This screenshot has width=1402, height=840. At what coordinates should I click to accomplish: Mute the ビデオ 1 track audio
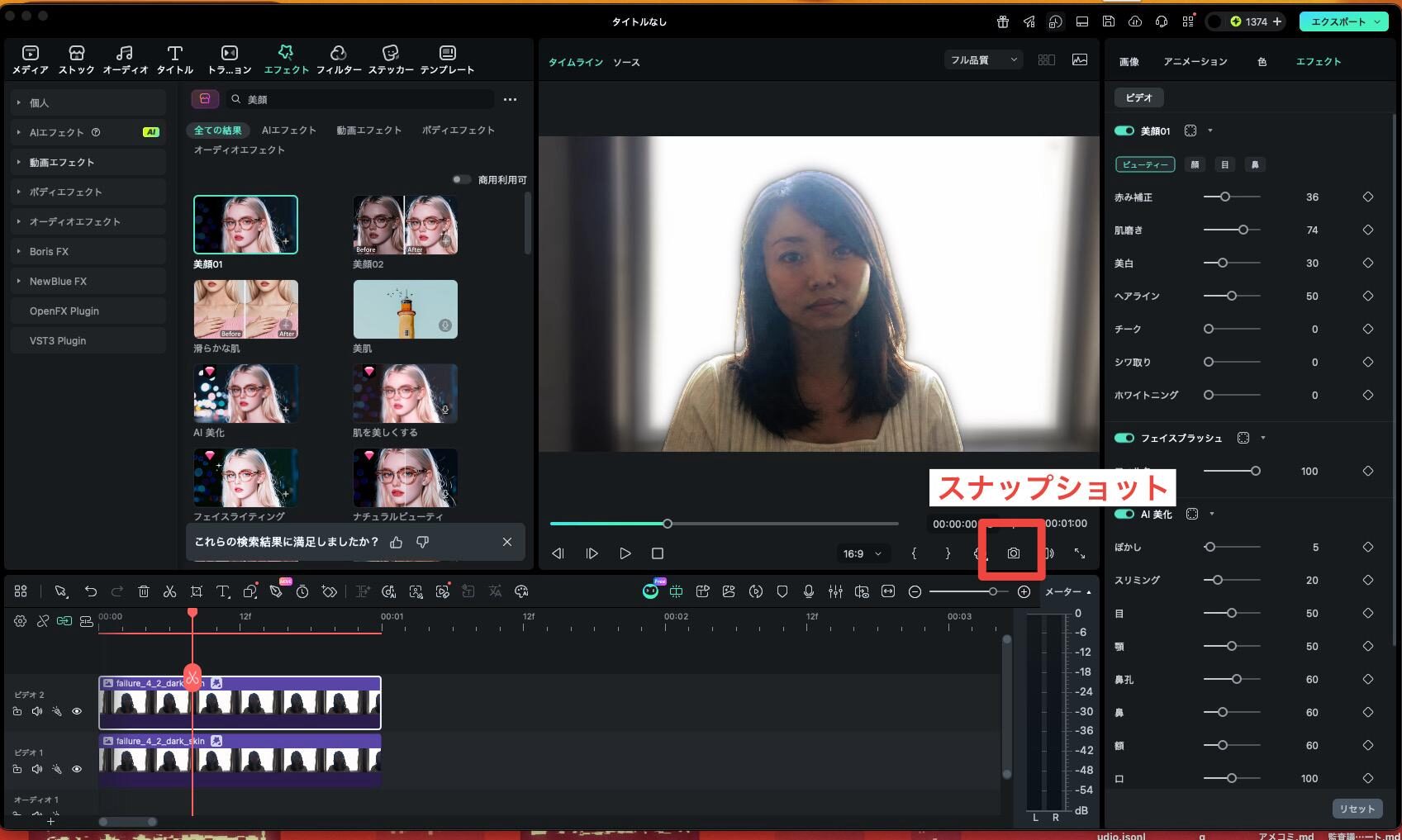pyautogui.click(x=37, y=769)
